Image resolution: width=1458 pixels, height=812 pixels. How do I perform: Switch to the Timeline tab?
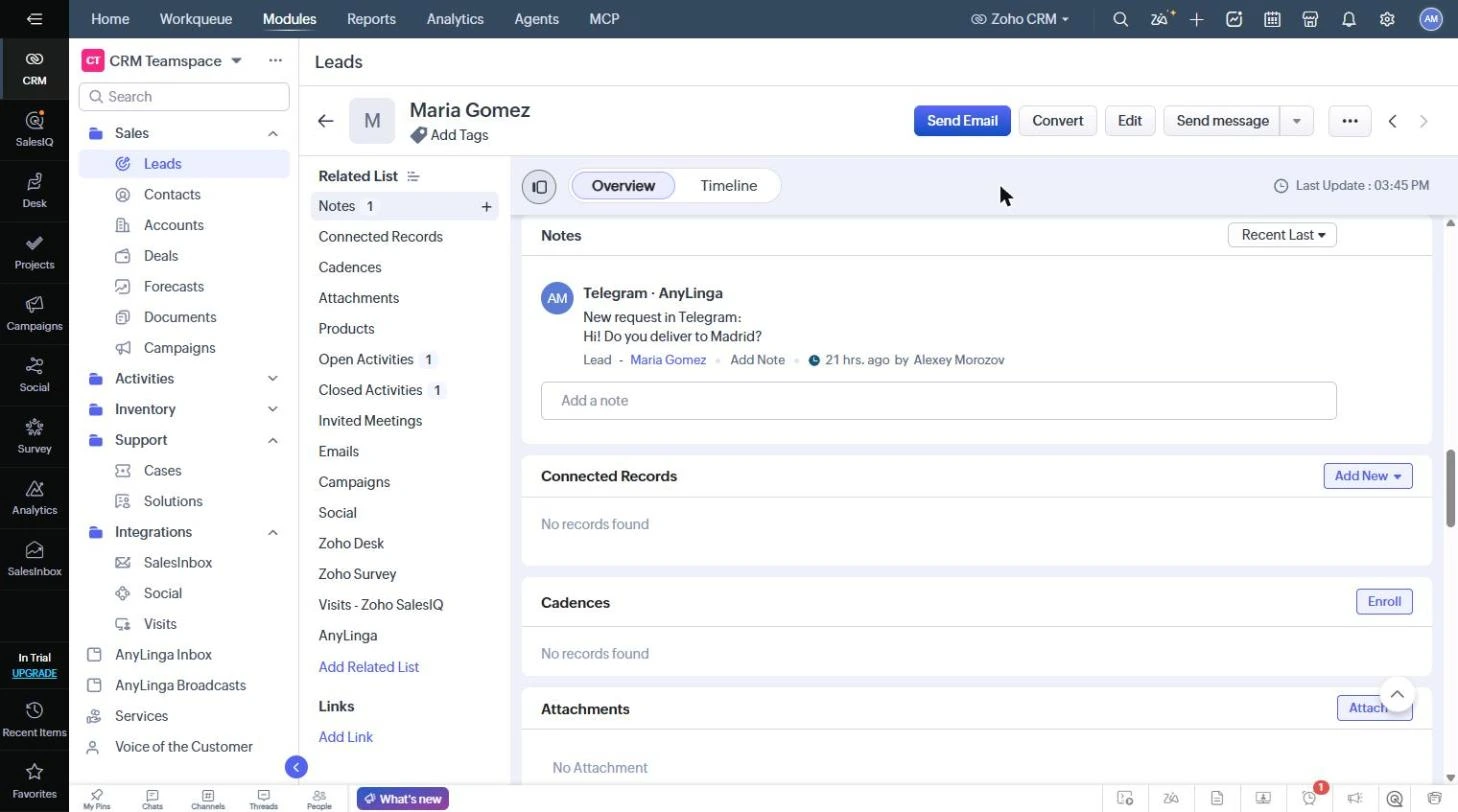click(728, 186)
